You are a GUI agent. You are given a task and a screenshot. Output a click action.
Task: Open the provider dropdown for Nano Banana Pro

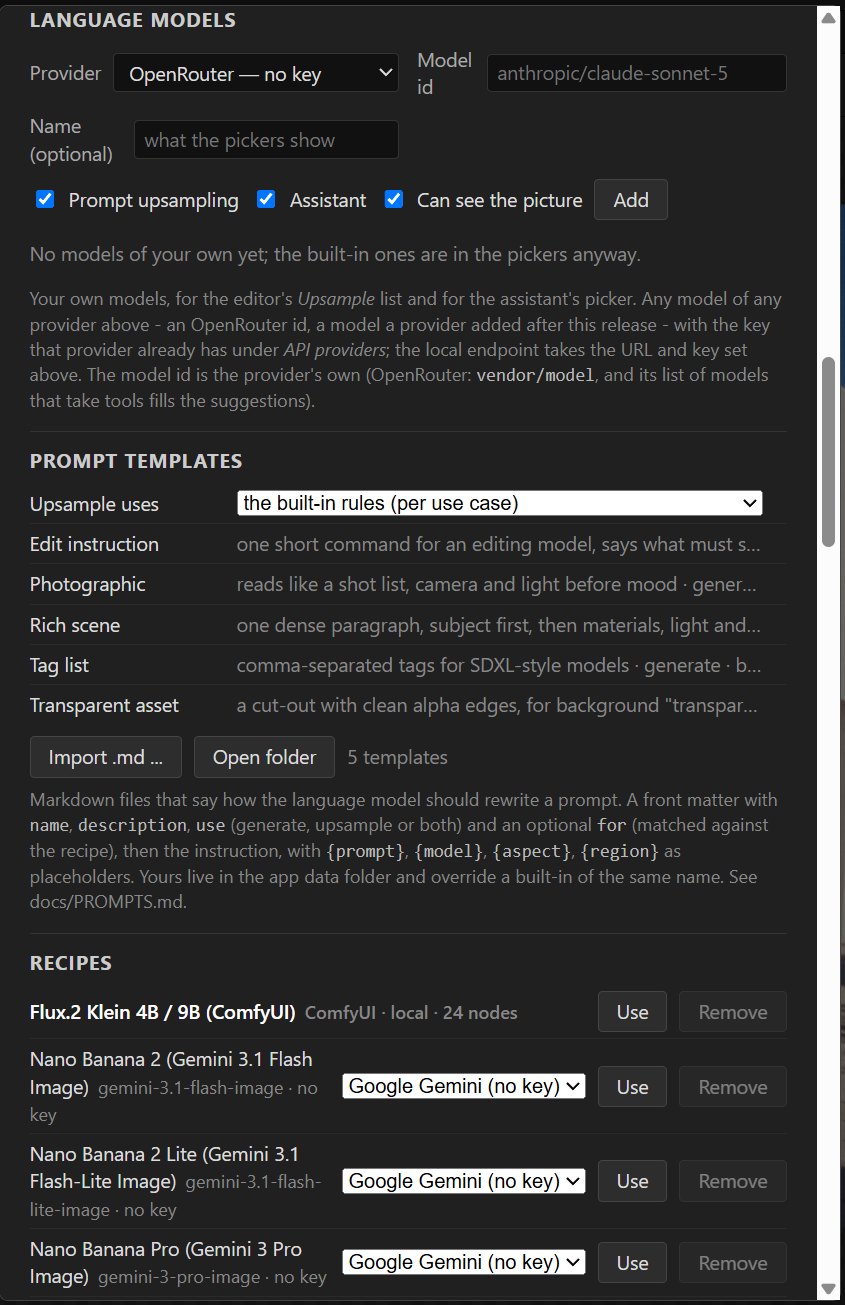(464, 1262)
